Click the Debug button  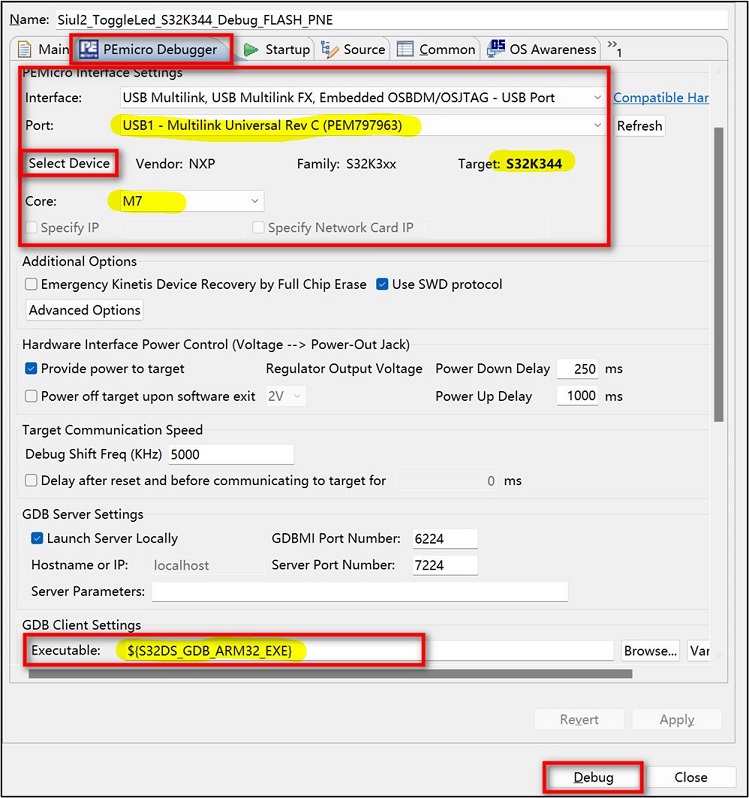(593, 777)
